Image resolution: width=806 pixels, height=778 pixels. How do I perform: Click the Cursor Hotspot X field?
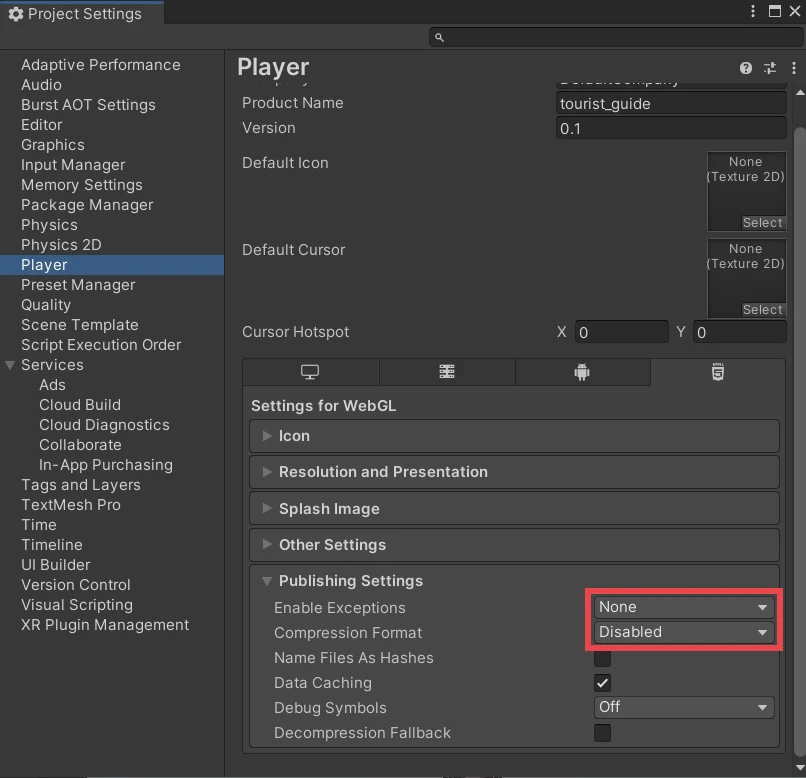pyautogui.click(x=621, y=332)
